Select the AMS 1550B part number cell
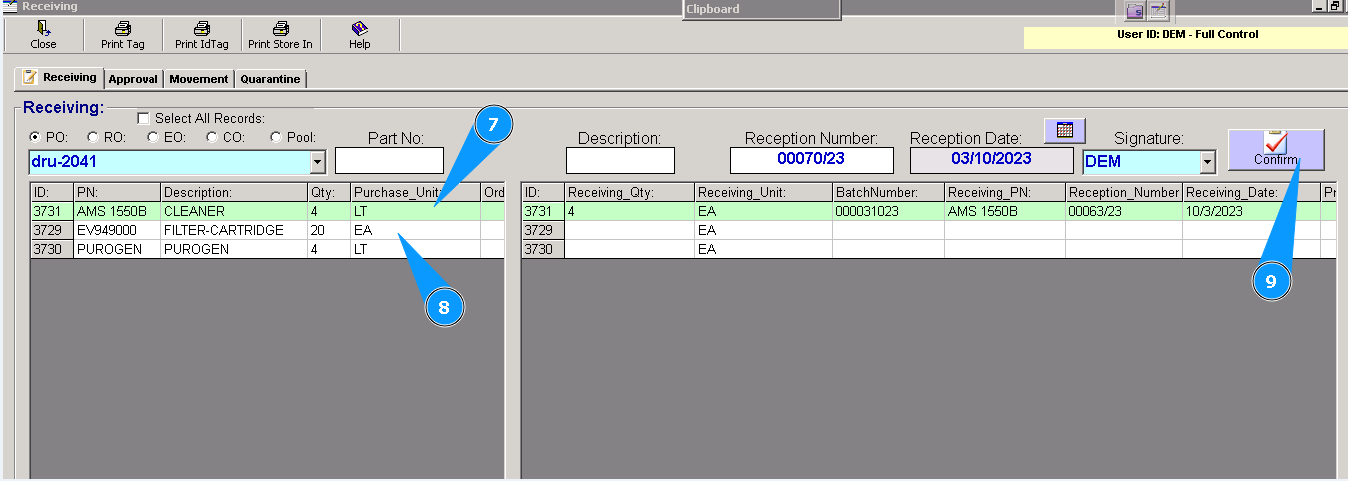Screen dimensions: 1348x481 pyautogui.click(x=117, y=212)
